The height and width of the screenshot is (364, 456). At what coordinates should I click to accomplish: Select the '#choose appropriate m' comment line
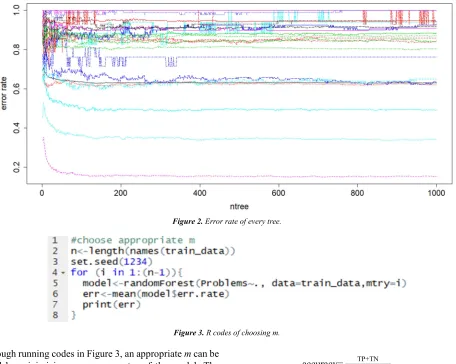coord(133,240)
